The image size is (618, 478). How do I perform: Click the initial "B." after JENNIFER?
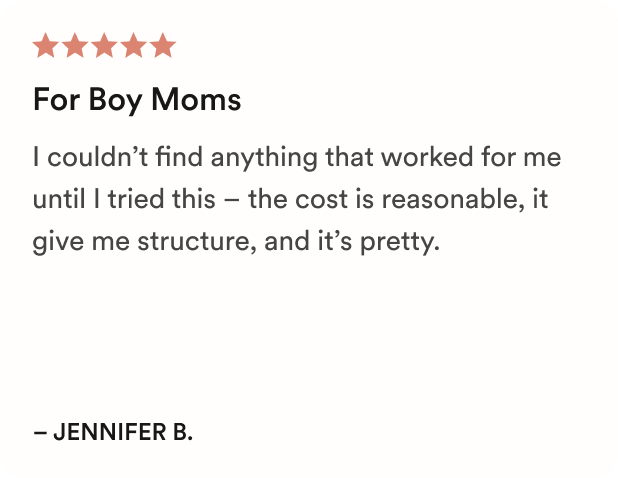182,432
